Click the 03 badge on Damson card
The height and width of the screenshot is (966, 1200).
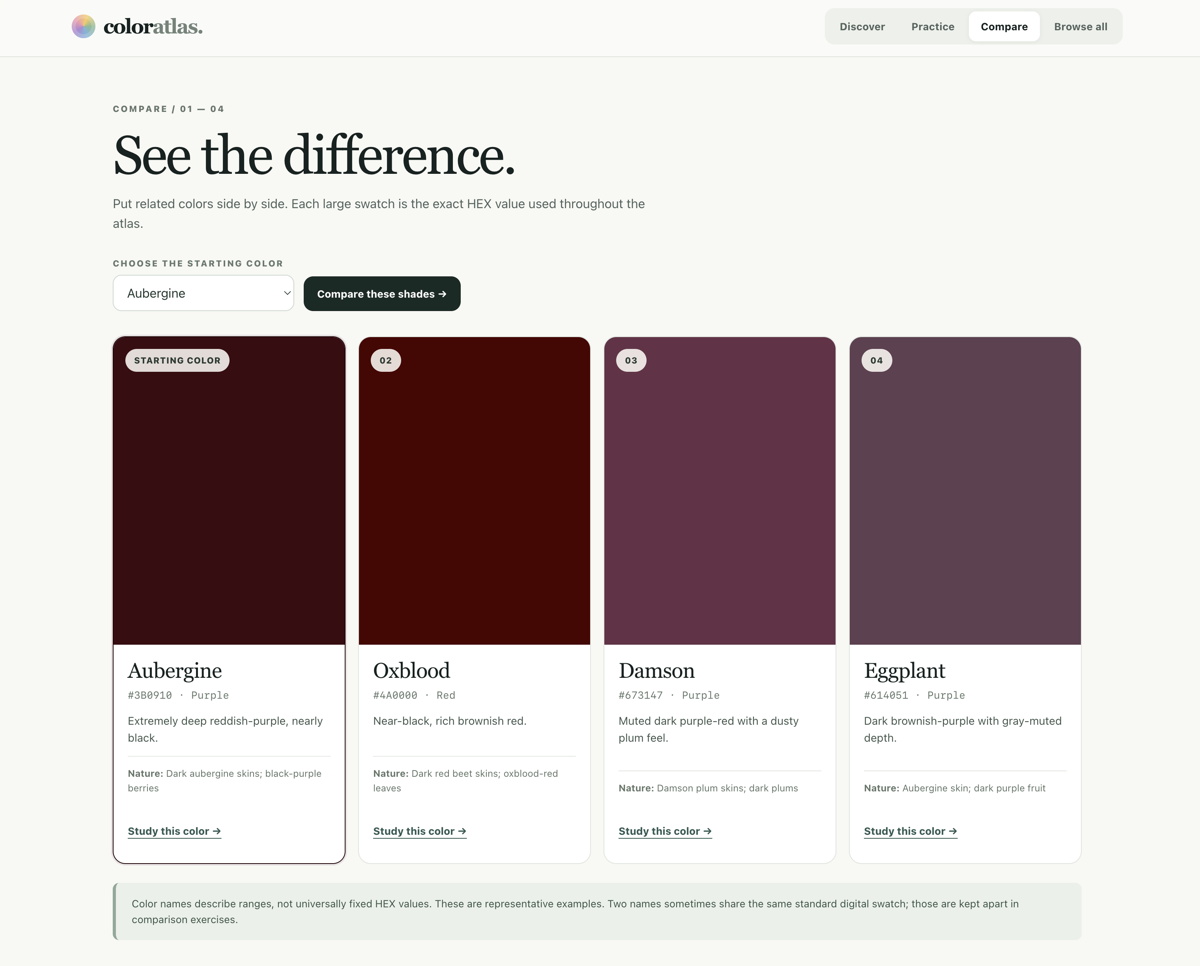click(631, 360)
